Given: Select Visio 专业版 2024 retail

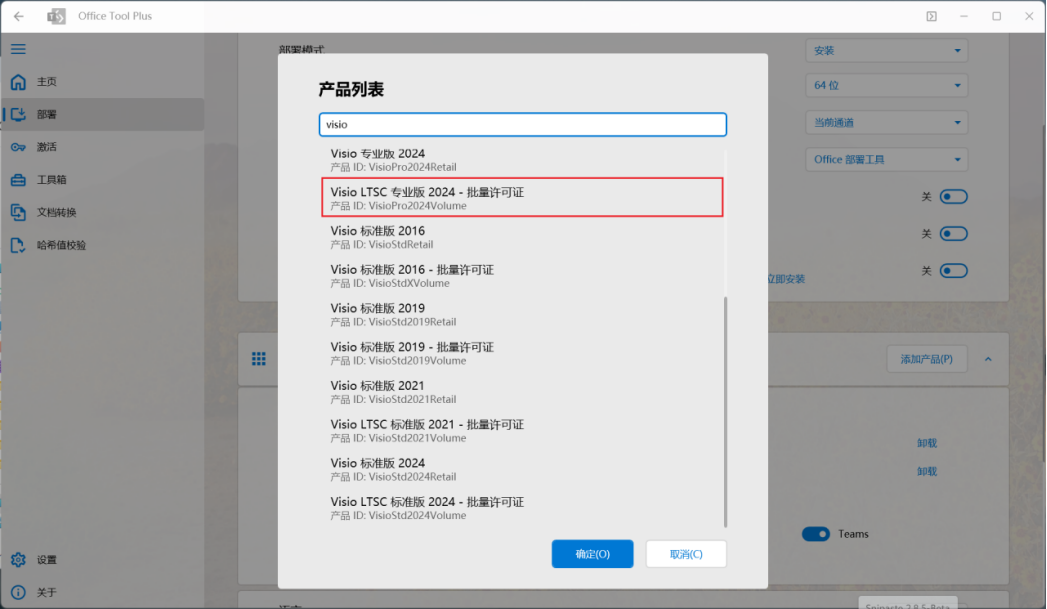Looking at the screenshot, I should [x=522, y=160].
